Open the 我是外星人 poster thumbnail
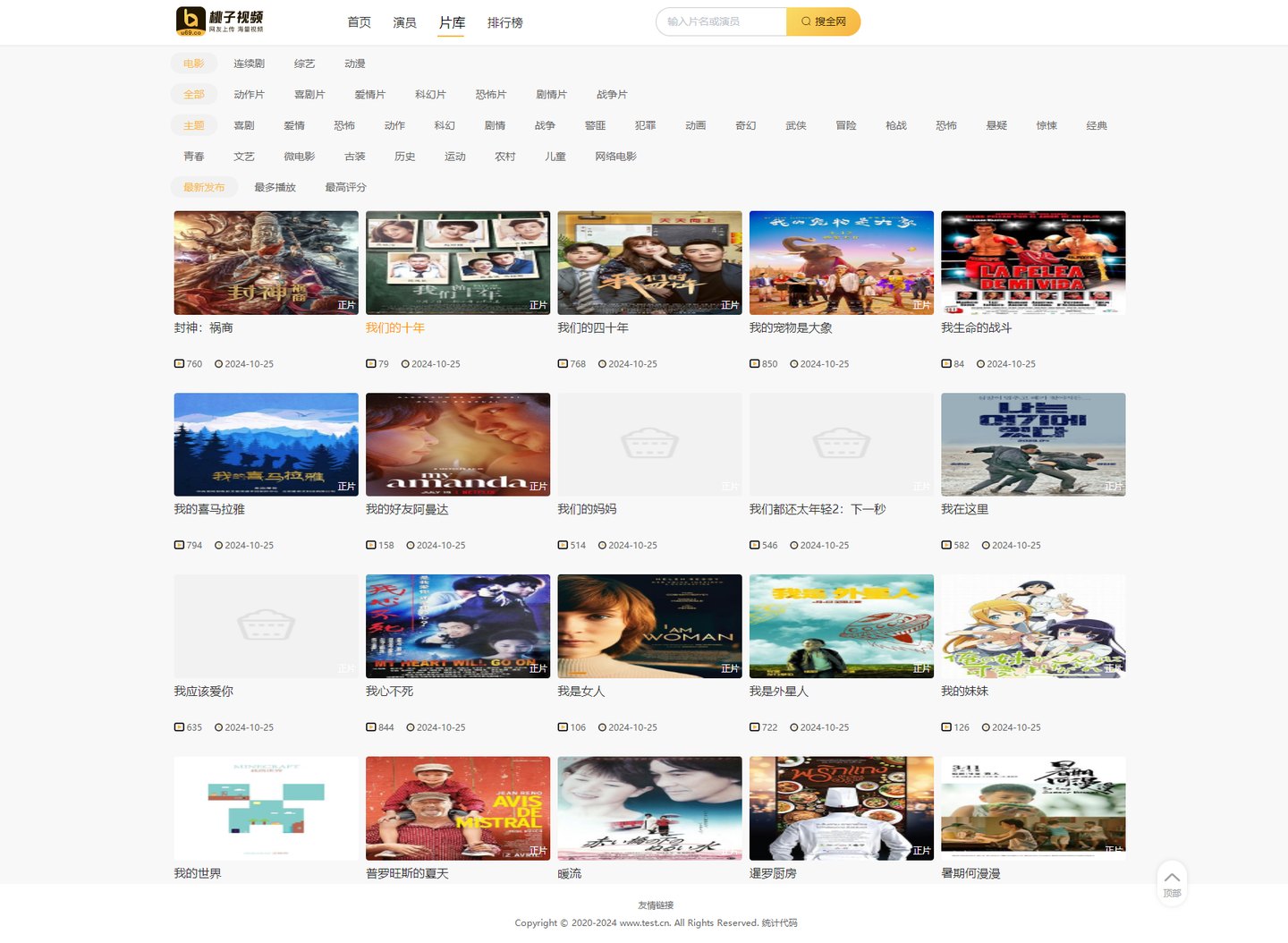 [842, 626]
